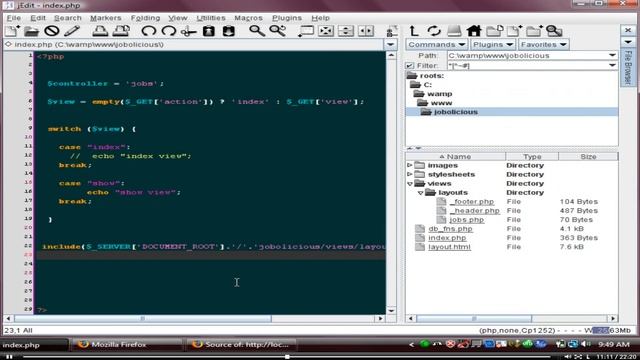This screenshot has width=640, height=360.
Task: Select layout.html in file list
Action: click(x=449, y=247)
